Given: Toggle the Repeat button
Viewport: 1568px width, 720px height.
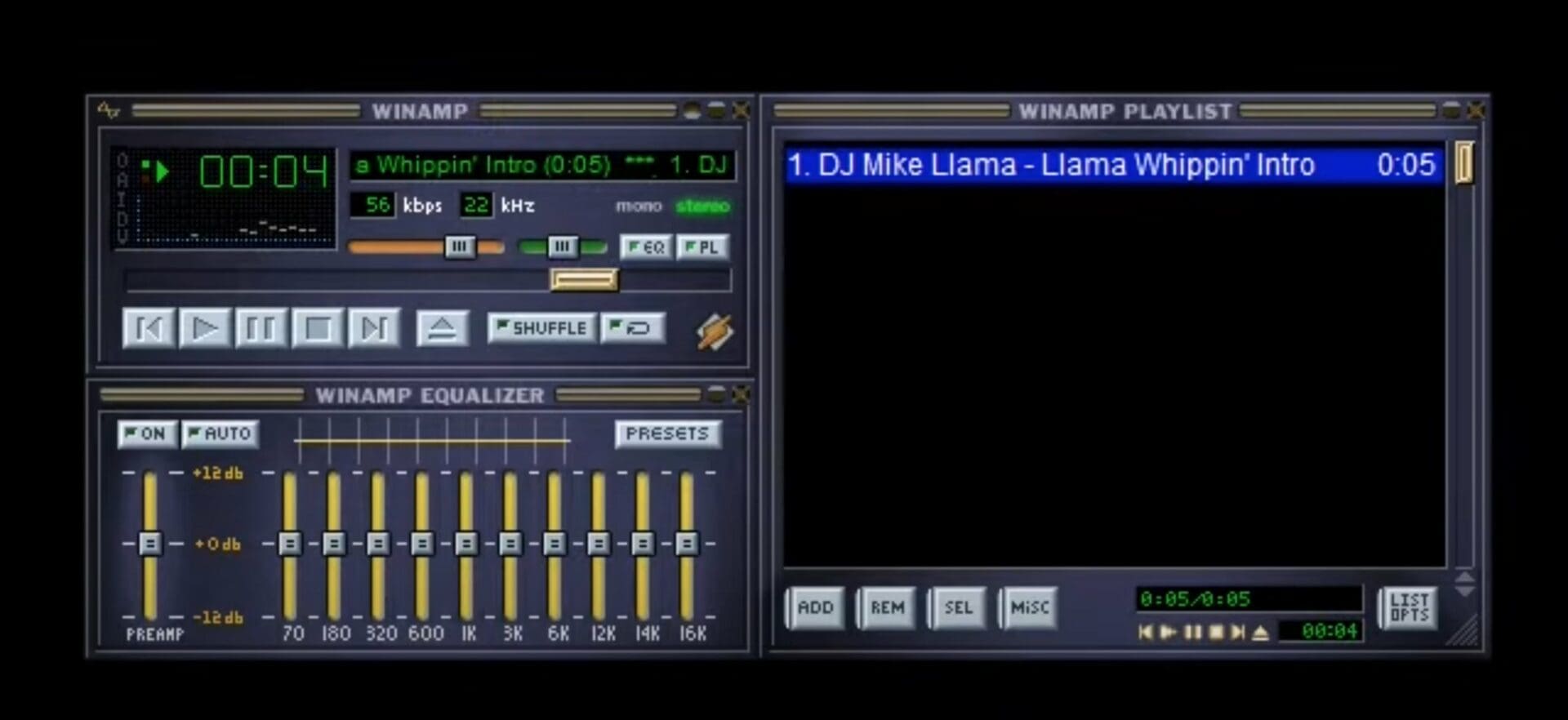Looking at the screenshot, I should [632, 328].
